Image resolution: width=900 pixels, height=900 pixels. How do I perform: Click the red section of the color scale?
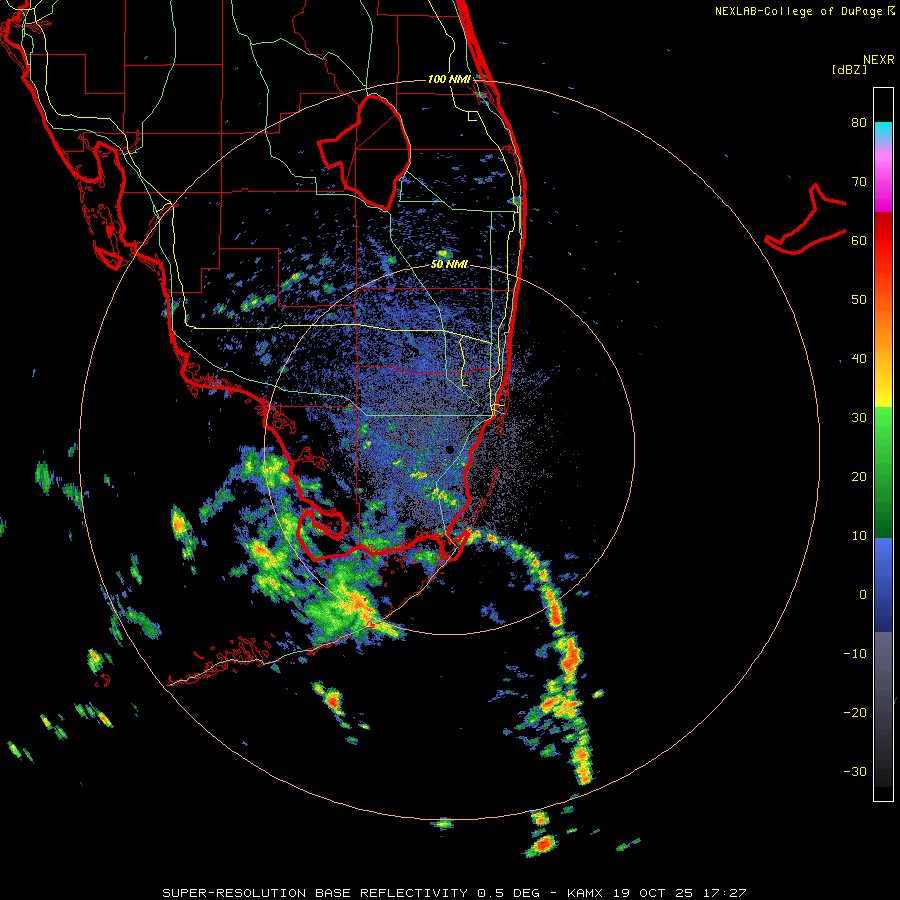(x=883, y=235)
